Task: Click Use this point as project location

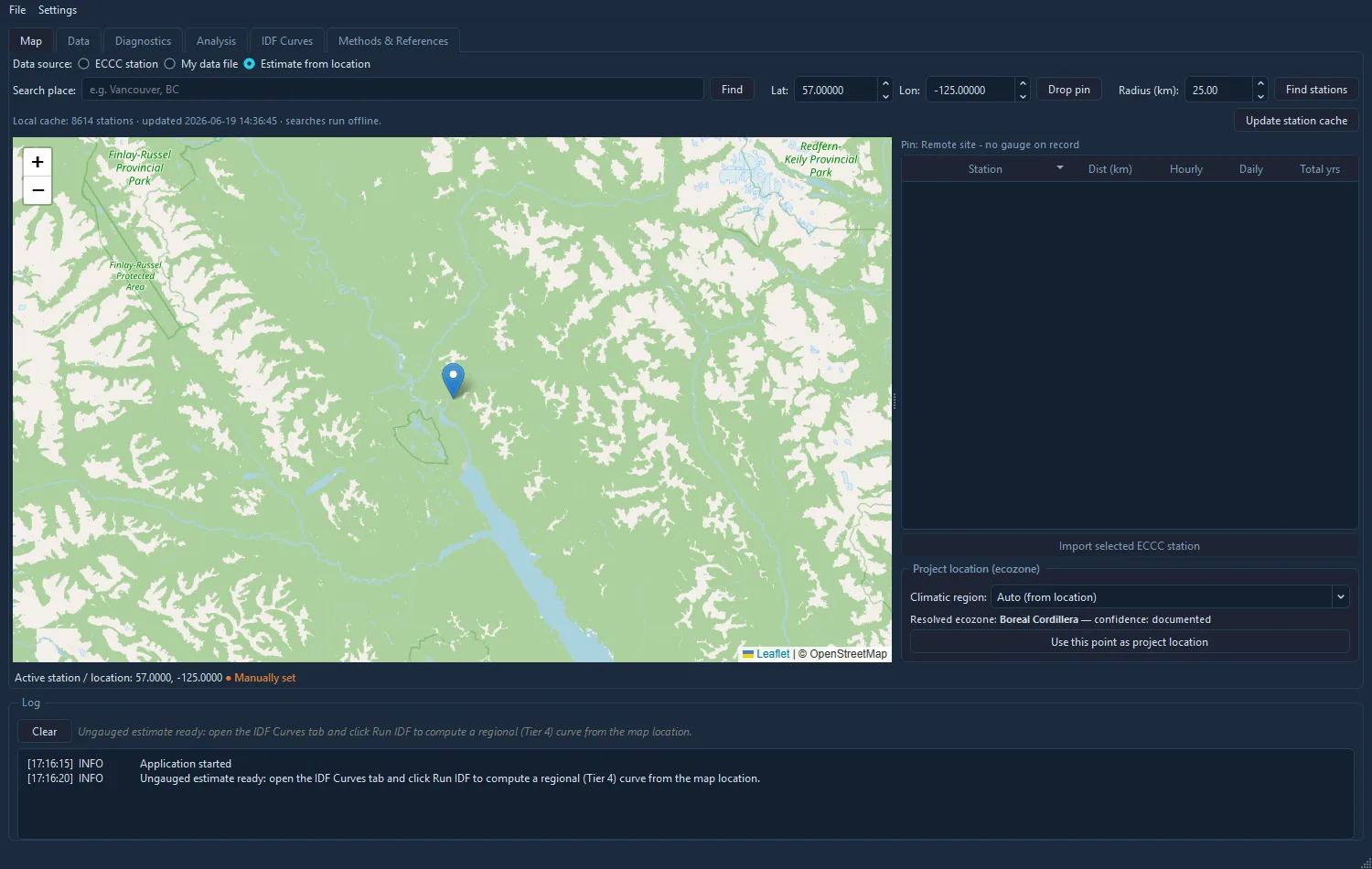Action: pyautogui.click(x=1130, y=642)
